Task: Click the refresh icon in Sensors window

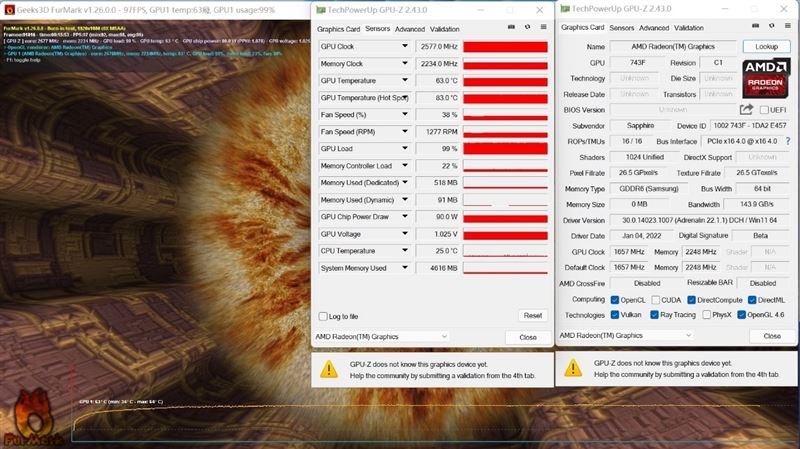Action: (x=528, y=27)
